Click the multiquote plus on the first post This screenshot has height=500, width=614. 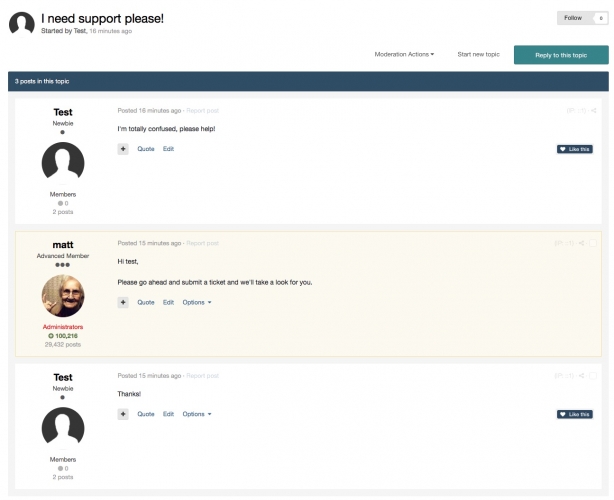[x=123, y=149]
